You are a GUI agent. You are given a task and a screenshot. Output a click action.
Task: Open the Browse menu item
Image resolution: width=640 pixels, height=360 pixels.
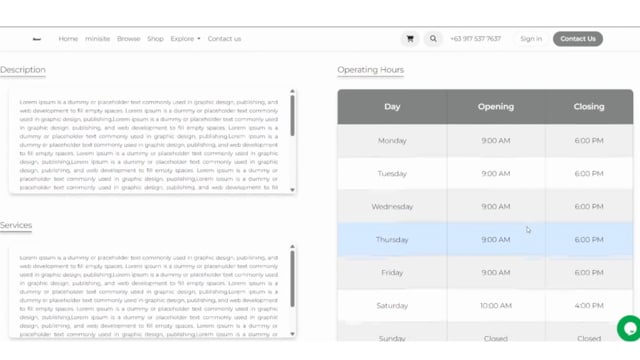pos(129,39)
